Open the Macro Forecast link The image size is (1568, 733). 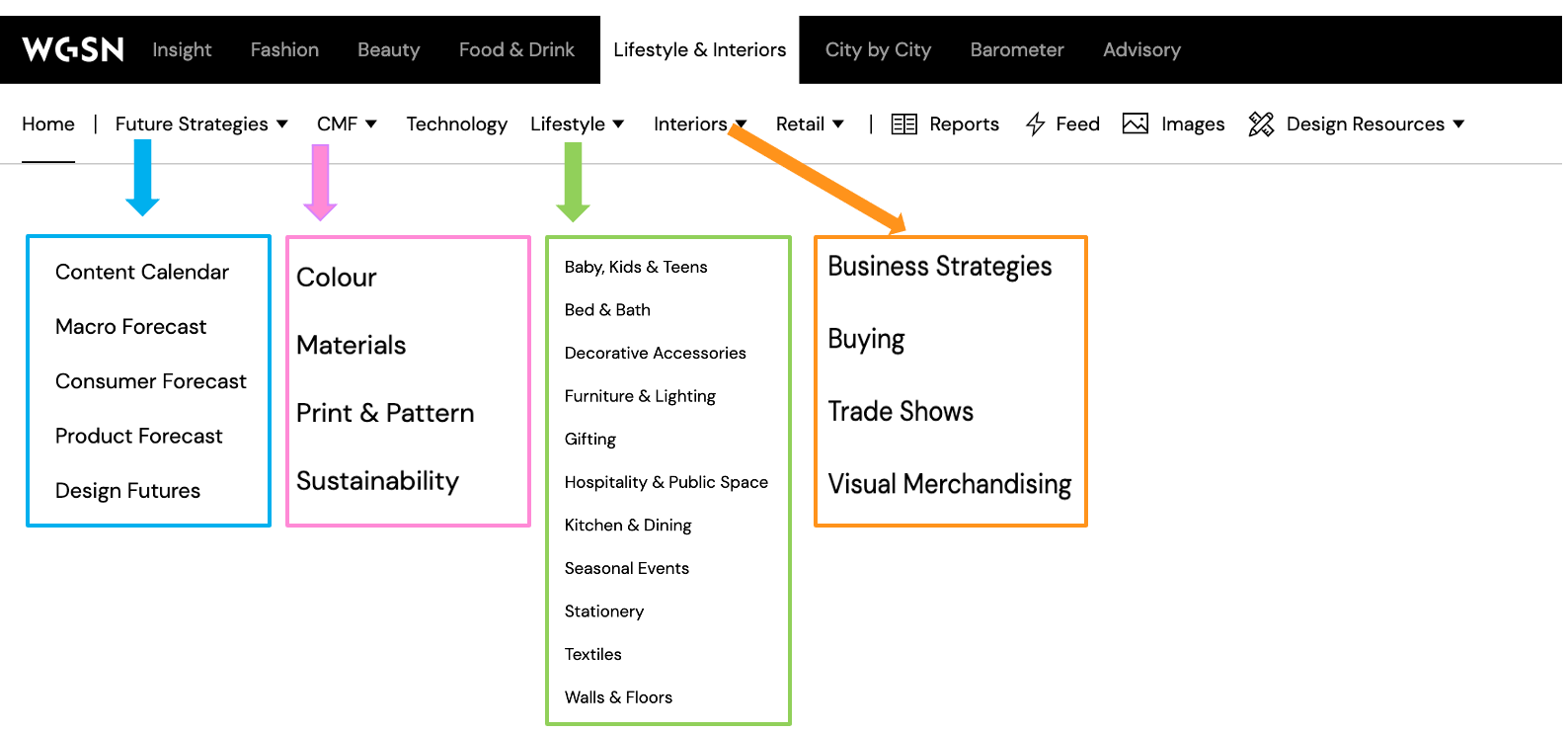click(131, 326)
